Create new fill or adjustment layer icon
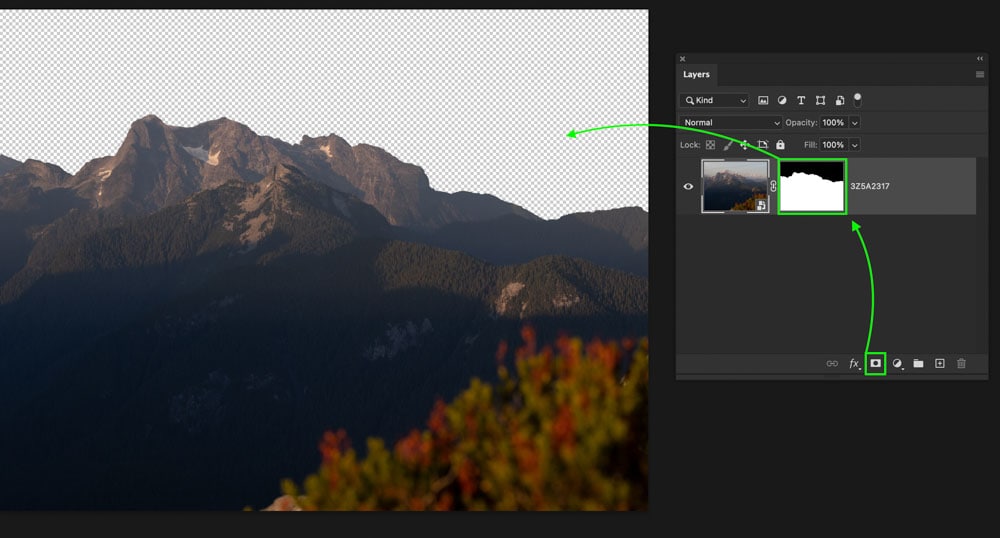Image resolution: width=1000 pixels, height=538 pixels. pos(897,363)
